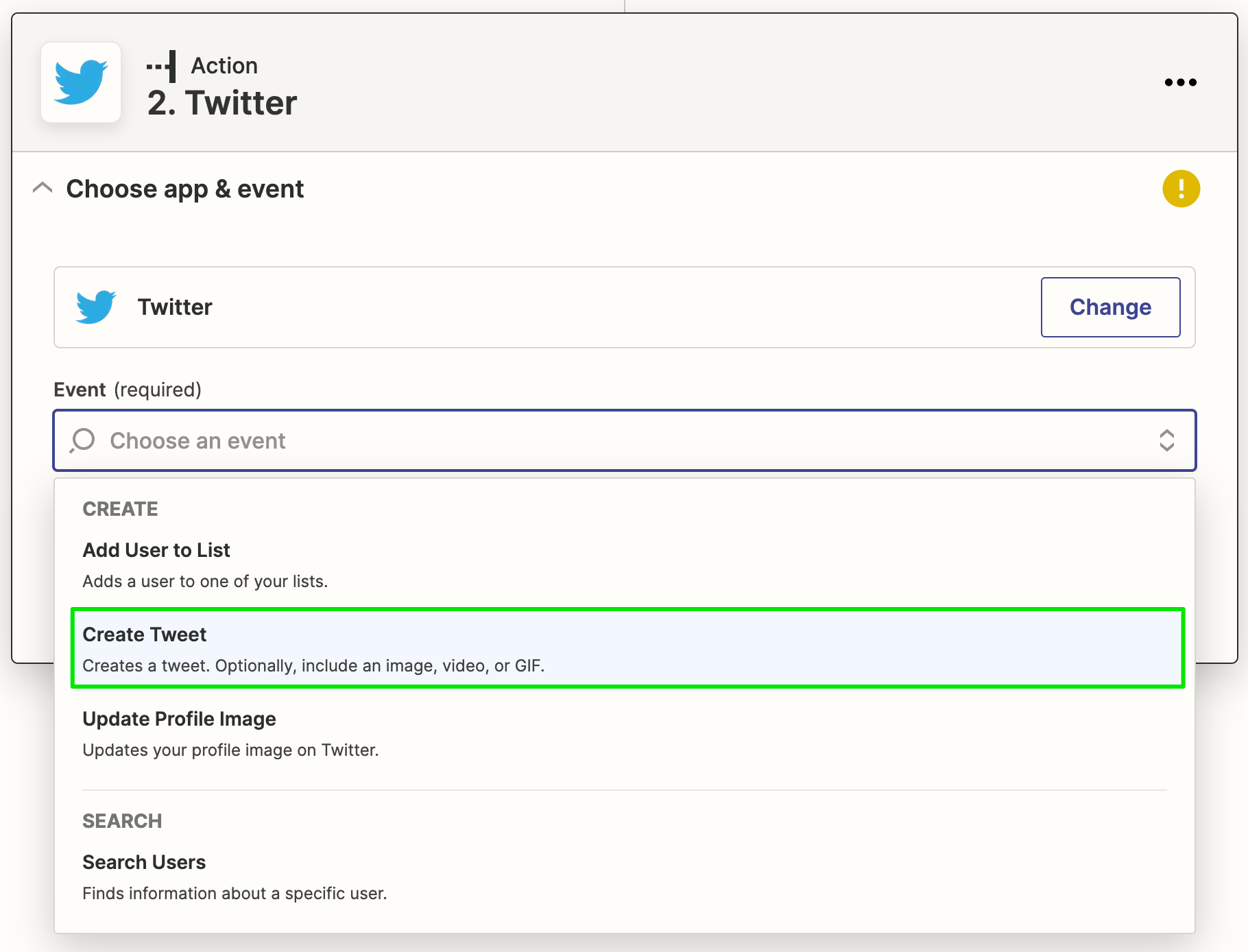Click the Twitter app name text

pyautogui.click(x=175, y=307)
